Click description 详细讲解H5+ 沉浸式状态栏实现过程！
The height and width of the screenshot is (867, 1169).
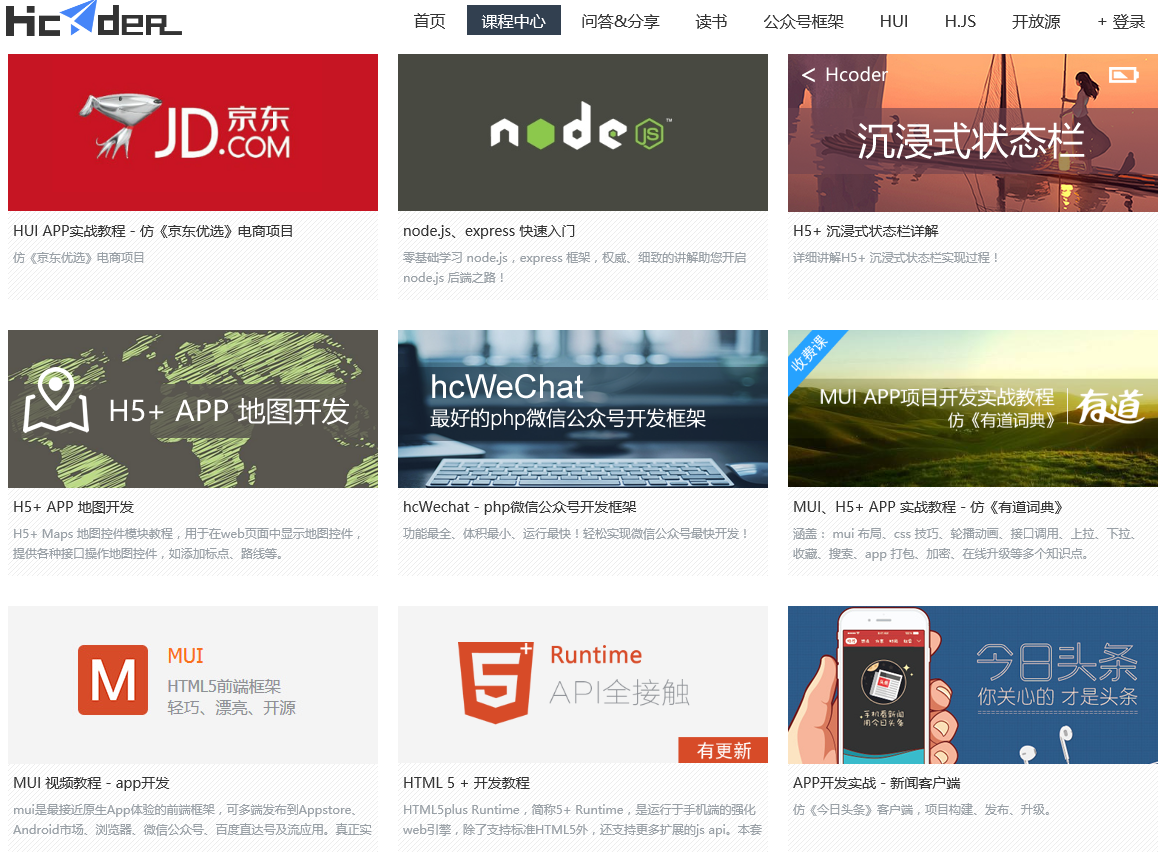point(895,258)
